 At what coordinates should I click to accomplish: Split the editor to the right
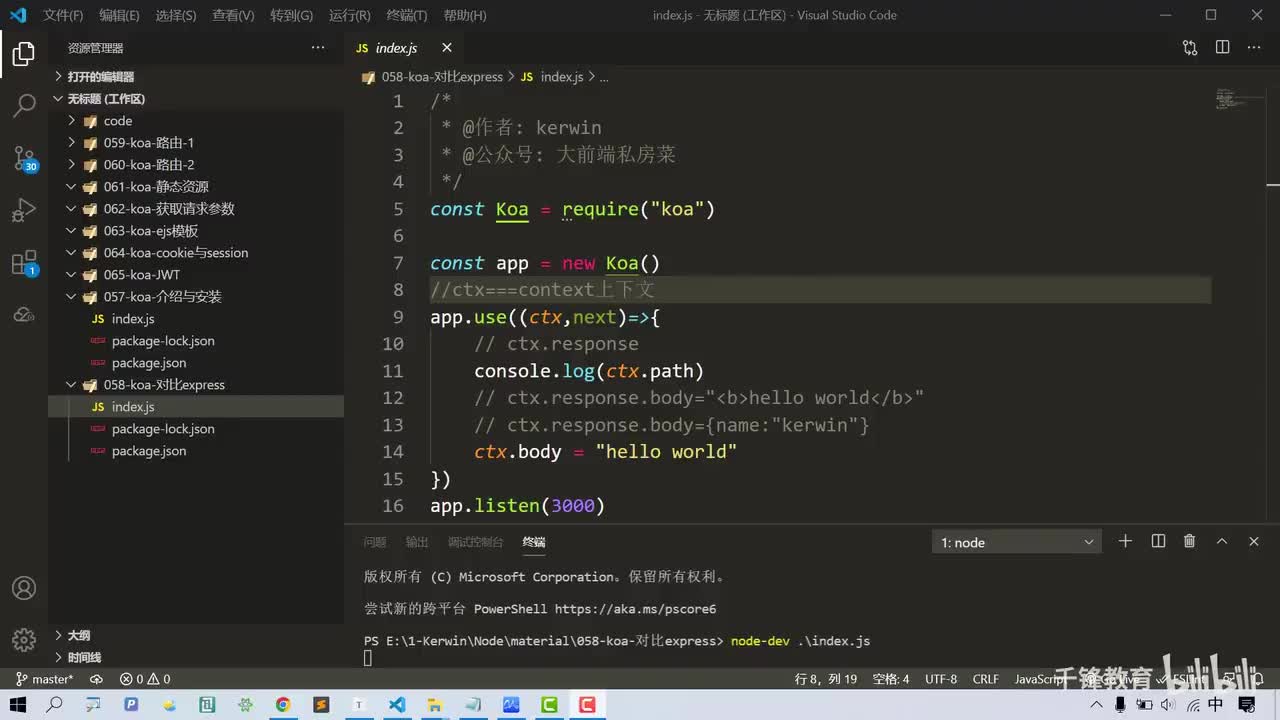[x=1222, y=48]
